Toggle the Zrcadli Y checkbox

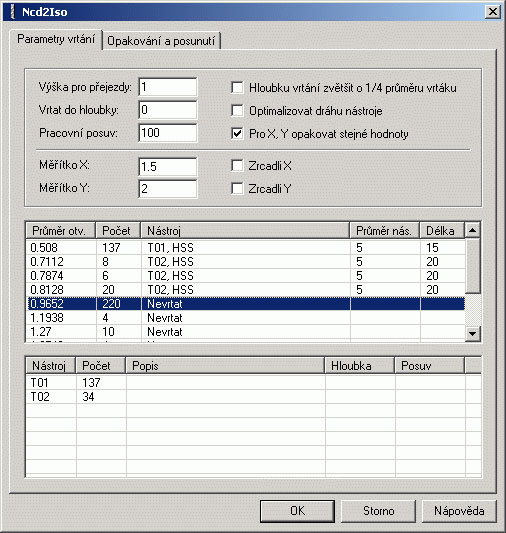coord(237,188)
